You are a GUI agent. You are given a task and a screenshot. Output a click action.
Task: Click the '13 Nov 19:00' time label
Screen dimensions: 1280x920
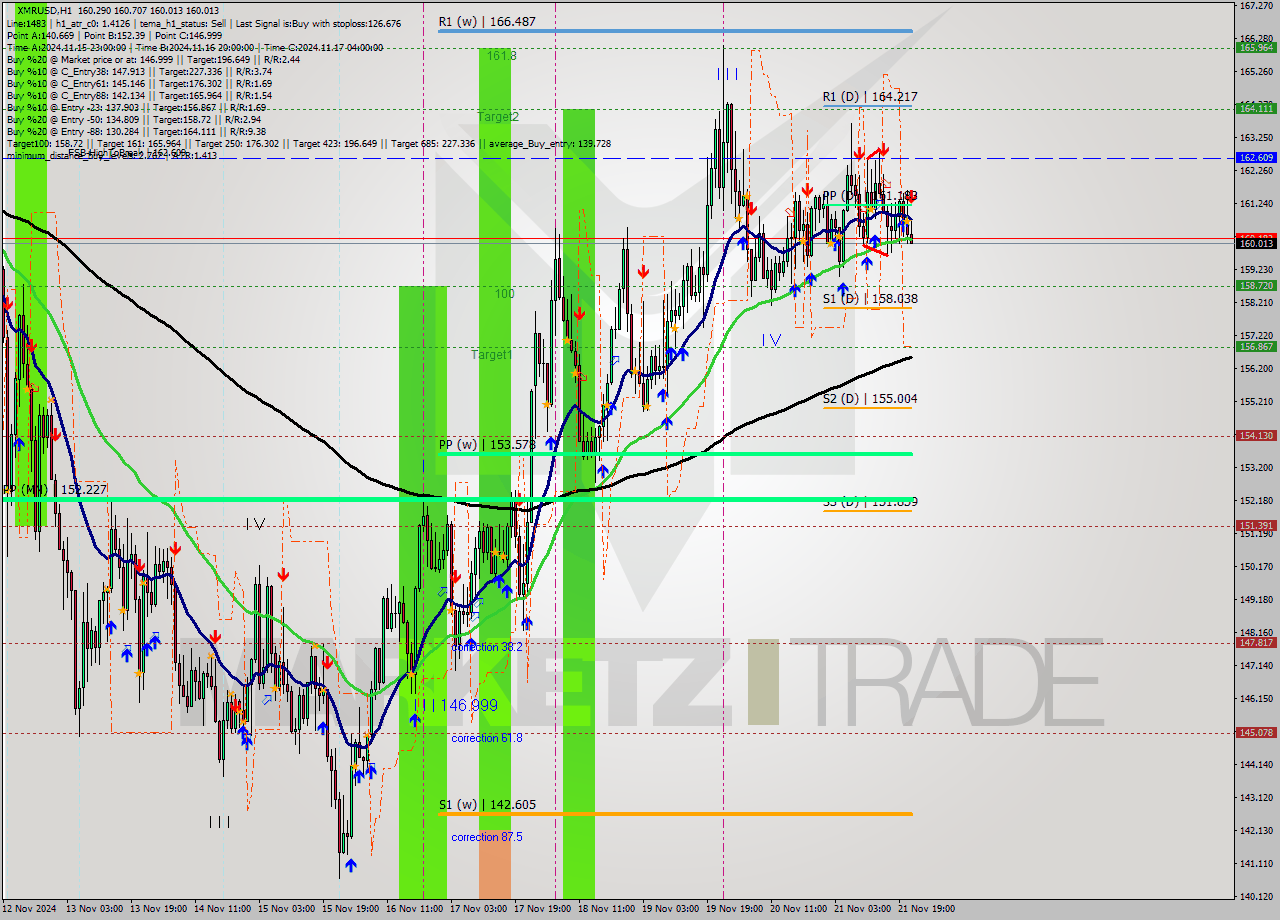coord(157,909)
